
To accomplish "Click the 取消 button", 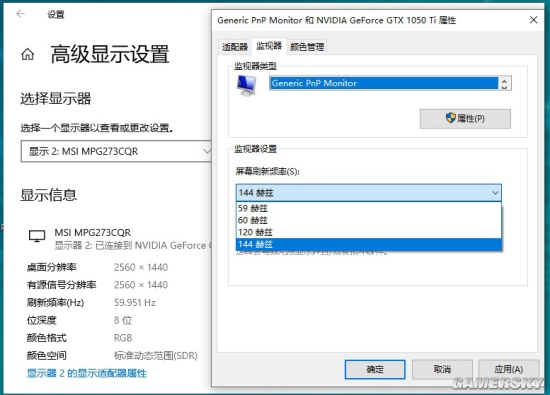I will tap(442, 369).
